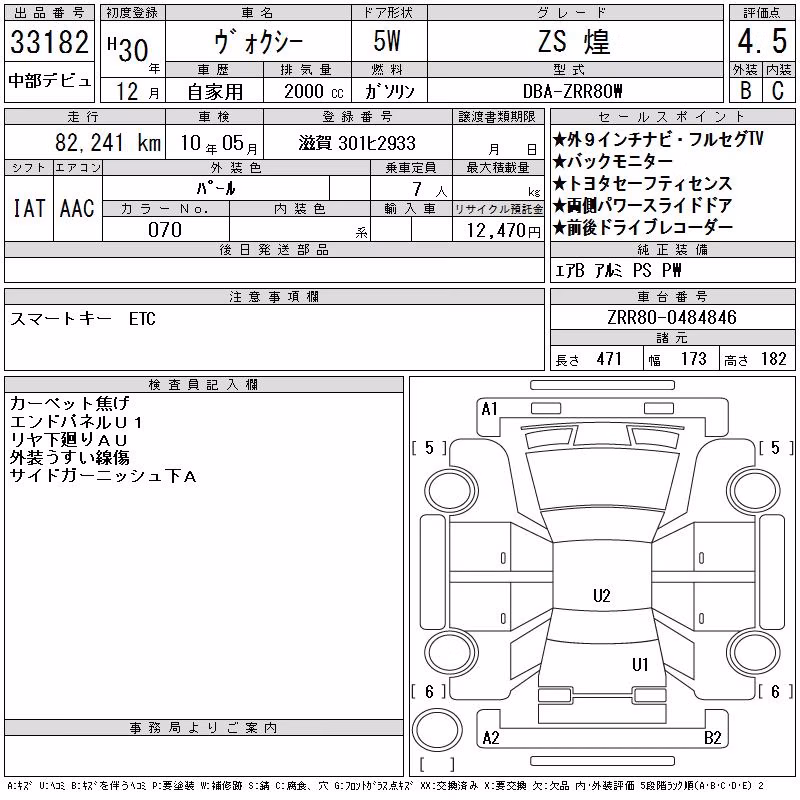The width and height of the screenshot is (800, 800).
Task: Click 事務局よりご案内 header
Action: (x=204, y=728)
